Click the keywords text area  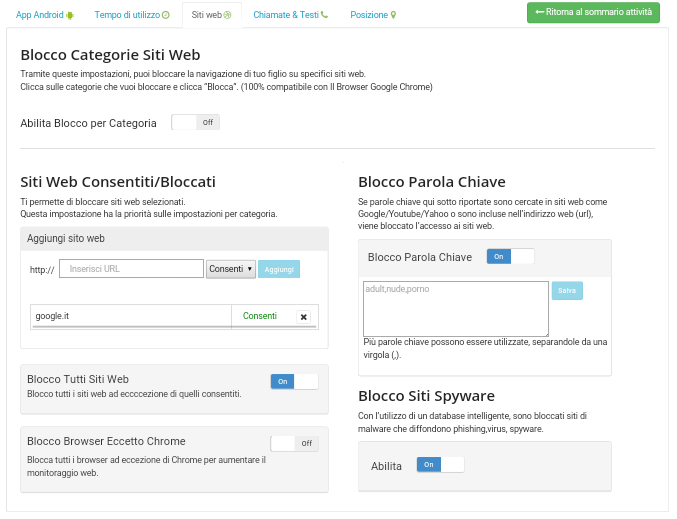tap(455, 308)
